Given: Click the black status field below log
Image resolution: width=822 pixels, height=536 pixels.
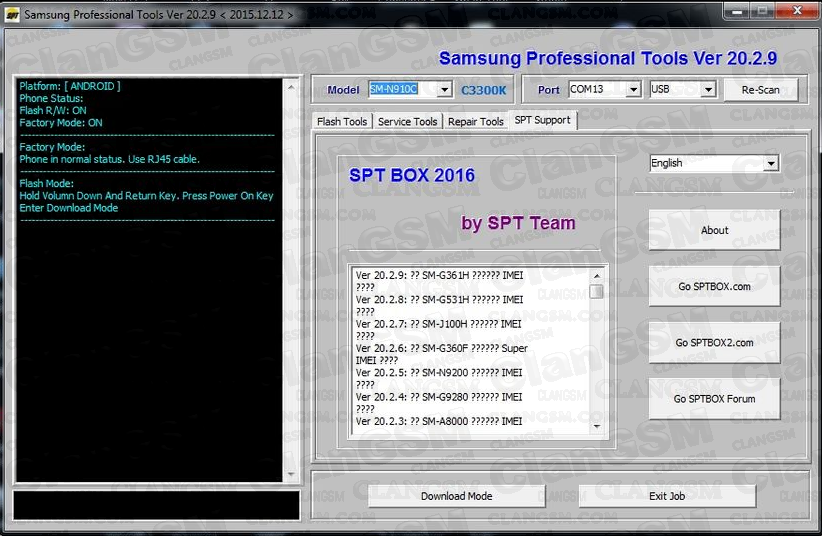Looking at the screenshot, I should click(x=156, y=505).
